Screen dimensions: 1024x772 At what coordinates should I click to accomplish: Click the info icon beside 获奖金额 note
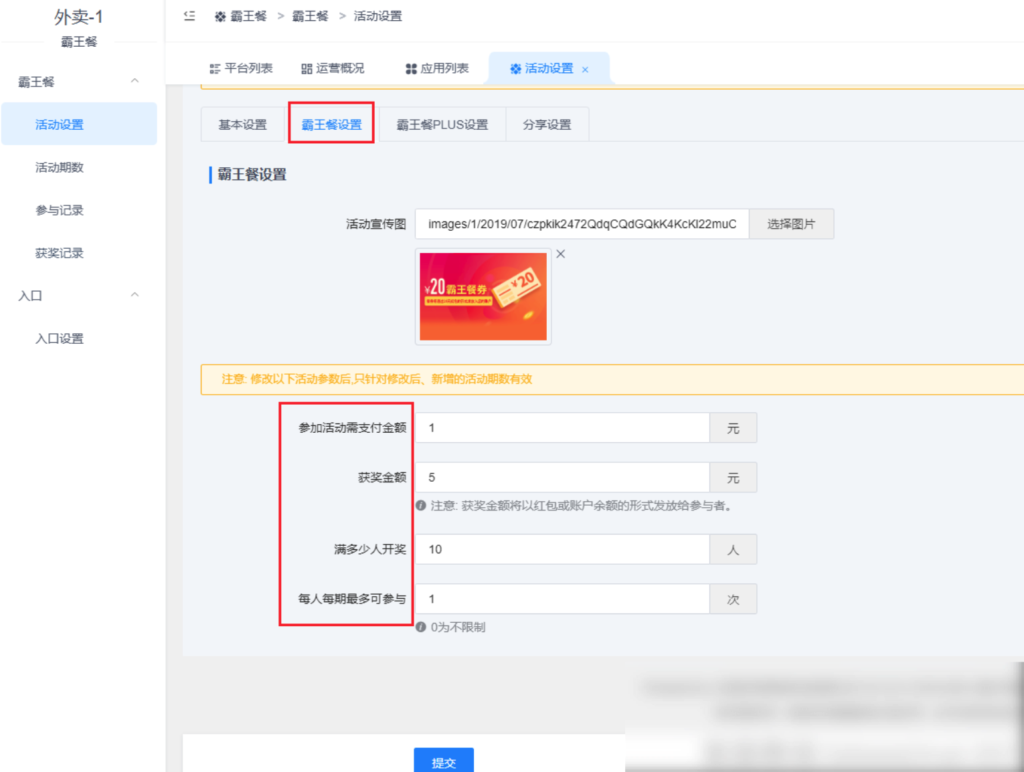pyautogui.click(x=421, y=506)
